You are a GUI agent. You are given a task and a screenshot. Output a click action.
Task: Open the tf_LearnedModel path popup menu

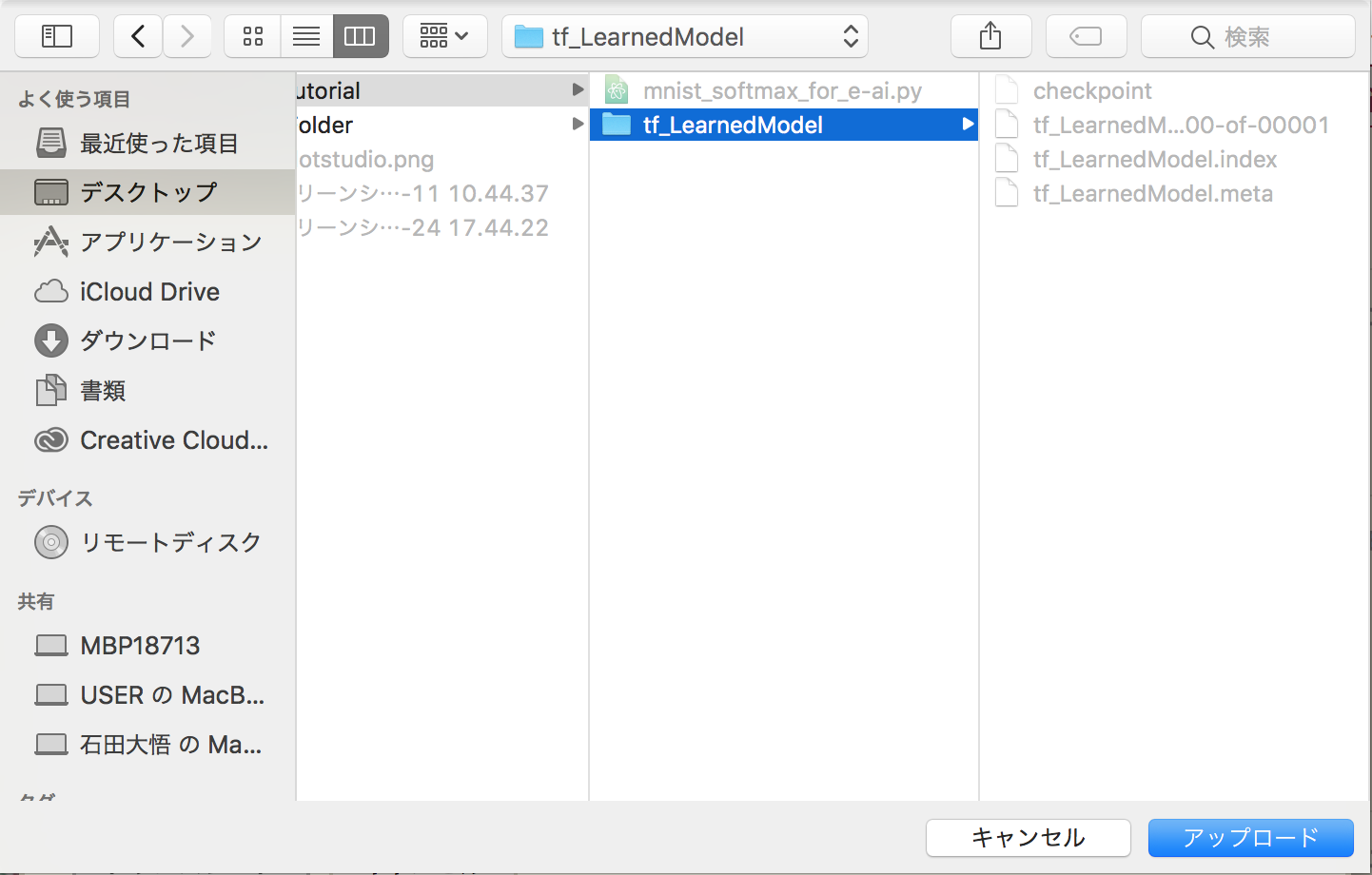(685, 36)
